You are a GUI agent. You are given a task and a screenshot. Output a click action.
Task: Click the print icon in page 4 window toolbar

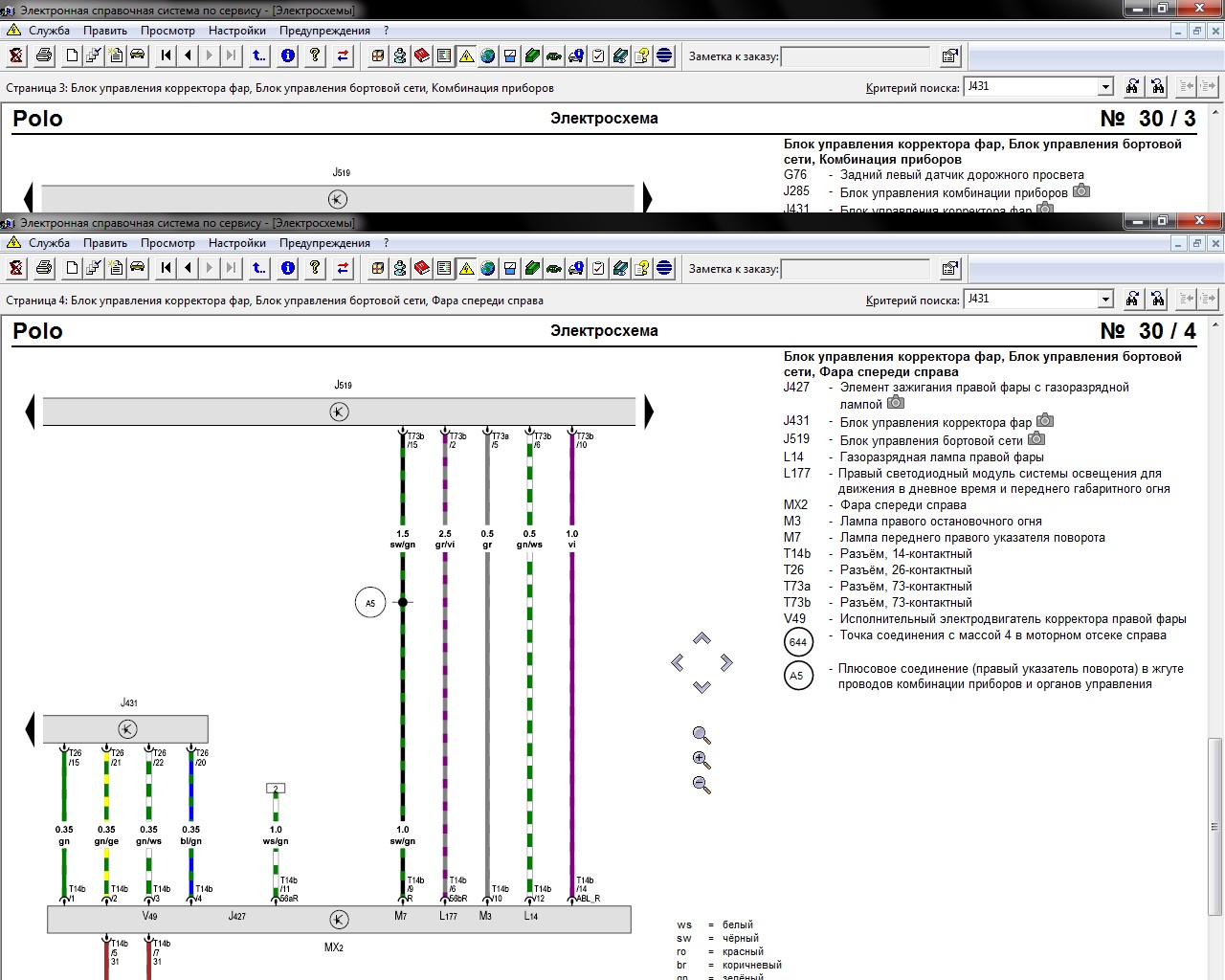click(44, 269)
